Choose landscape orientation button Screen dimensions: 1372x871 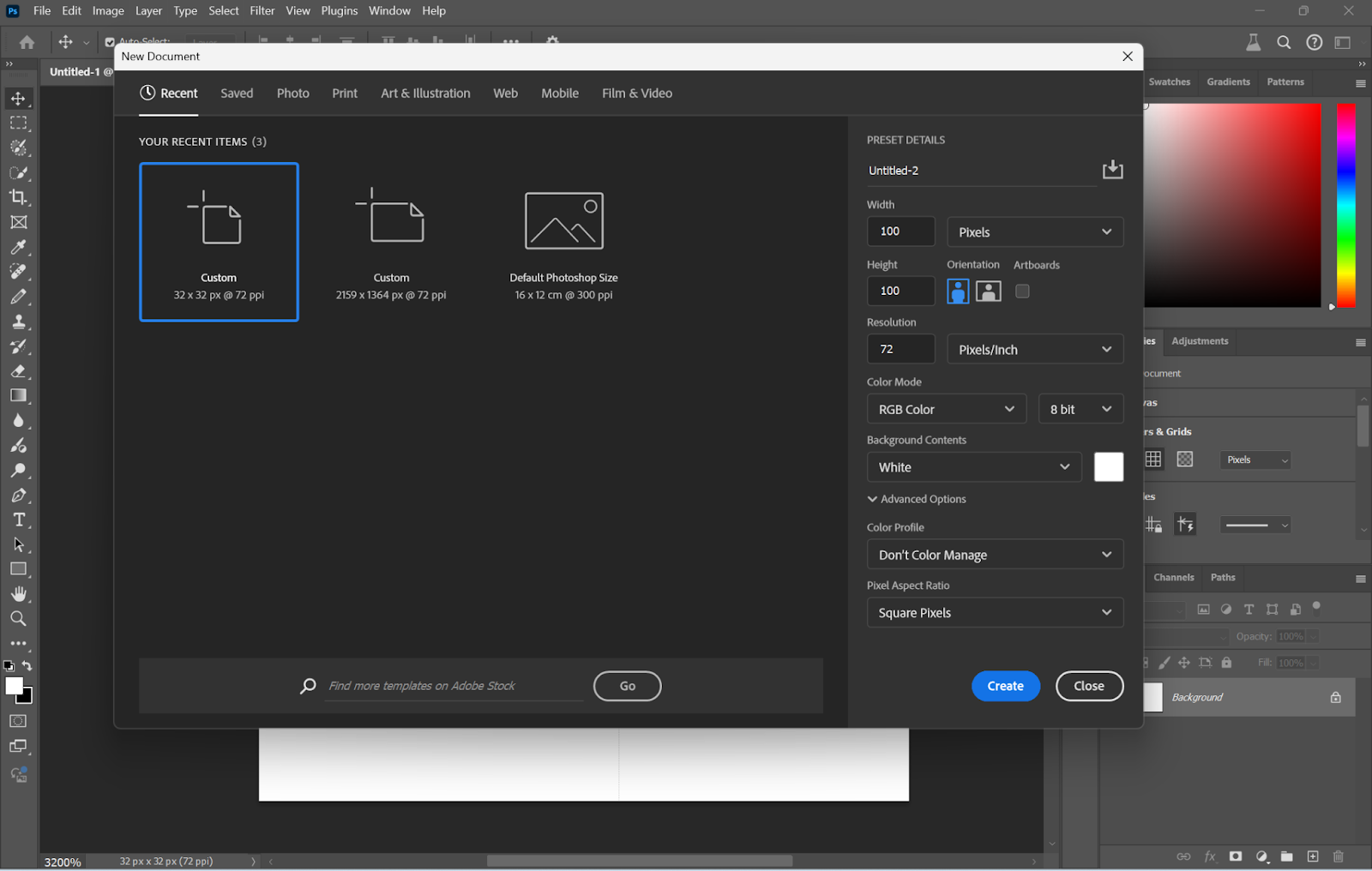click(989, 291)
